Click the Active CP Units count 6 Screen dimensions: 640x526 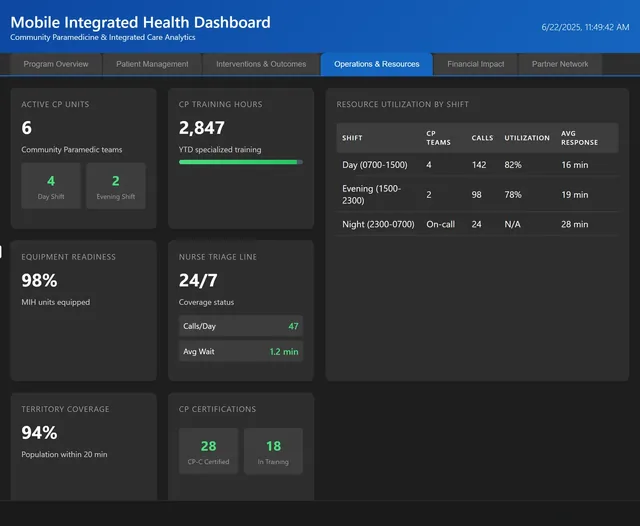pyautogui.click(x=27, y=128)
